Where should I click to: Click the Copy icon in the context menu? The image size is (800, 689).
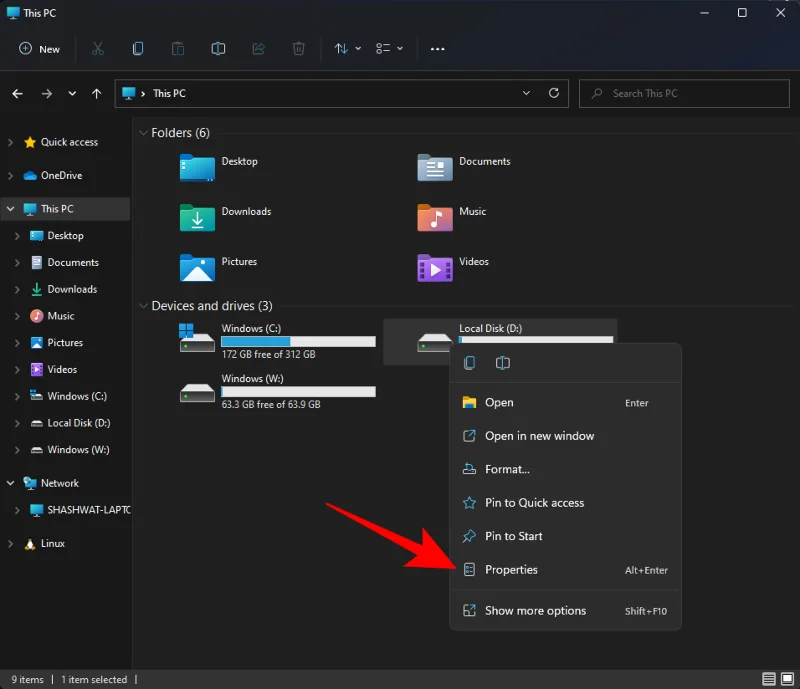[x=469, y=362]
